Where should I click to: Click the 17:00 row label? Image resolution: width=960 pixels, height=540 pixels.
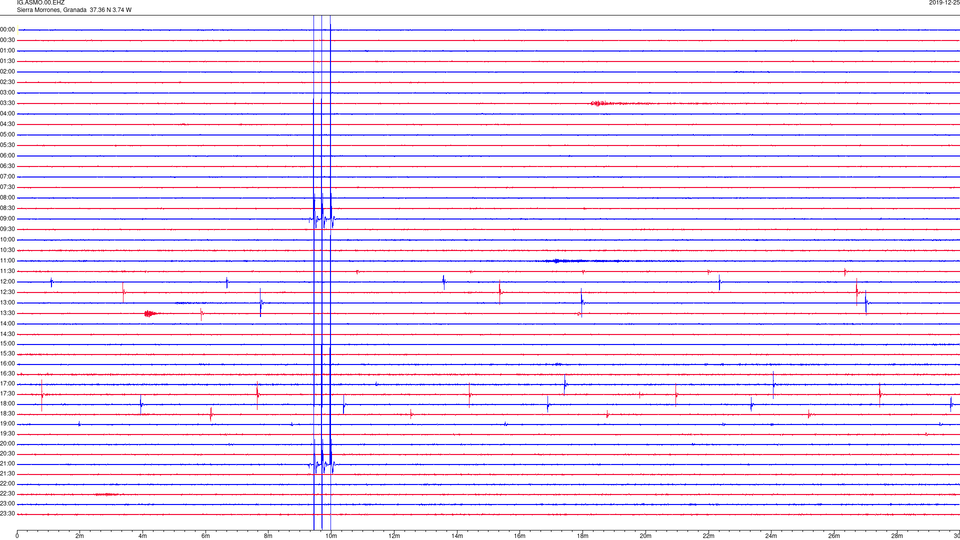[x=7, y=384]
